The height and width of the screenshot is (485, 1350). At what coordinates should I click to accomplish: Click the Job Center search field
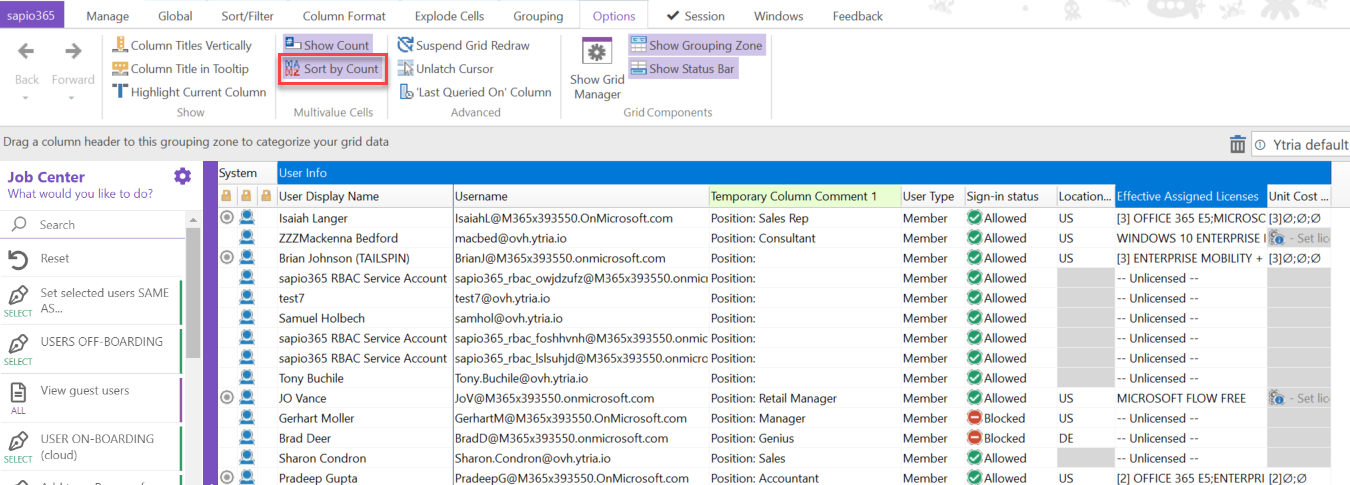(100, 225)
